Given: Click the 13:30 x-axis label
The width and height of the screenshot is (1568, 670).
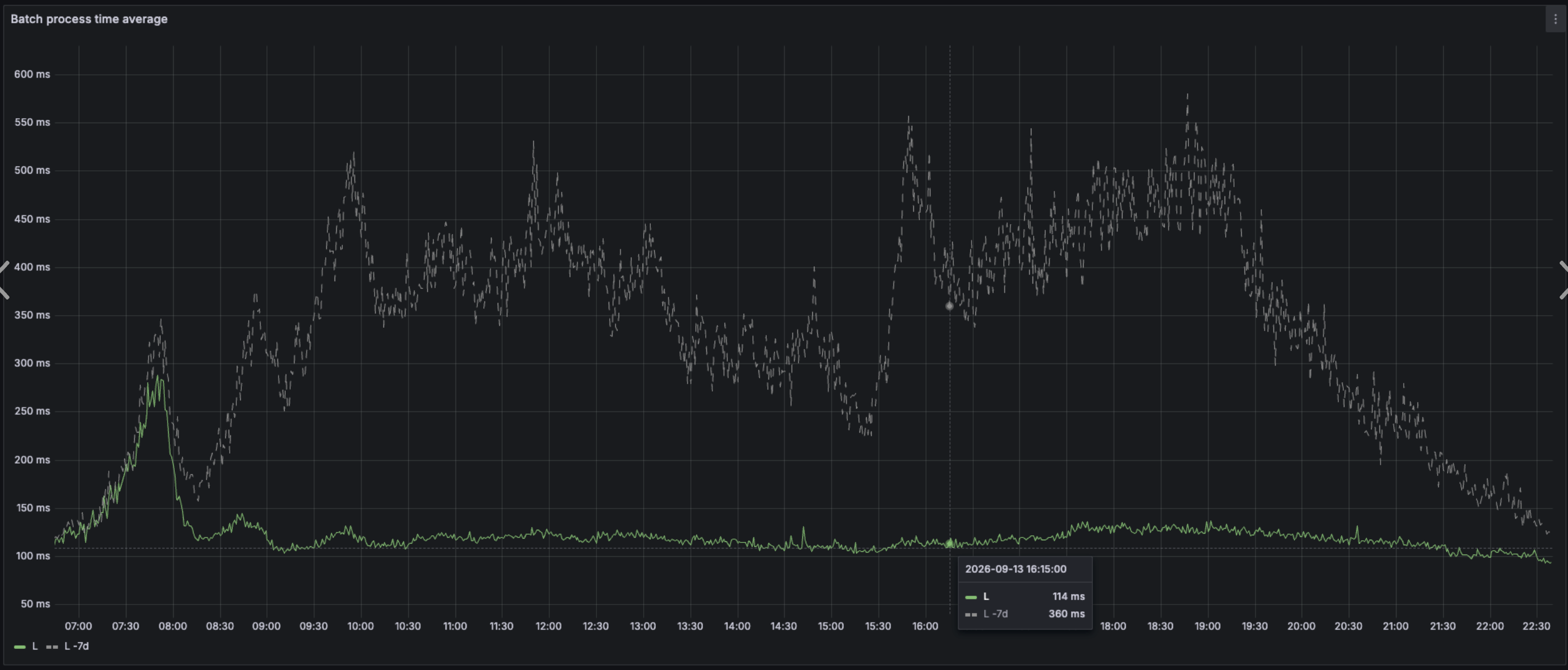Looking at the screenshot, I should (x=690, y=626).
